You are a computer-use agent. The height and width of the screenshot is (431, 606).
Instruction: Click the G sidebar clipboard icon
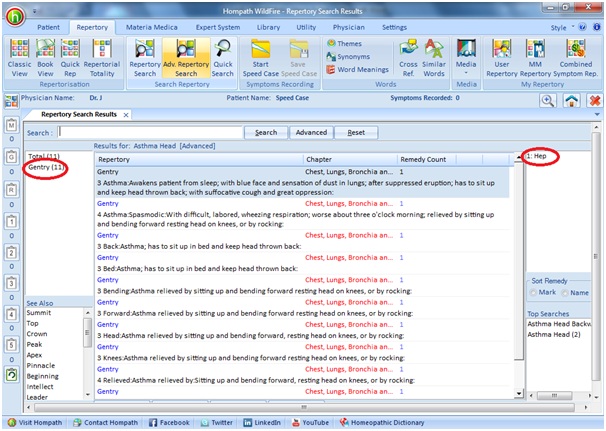tap(12, 157)
